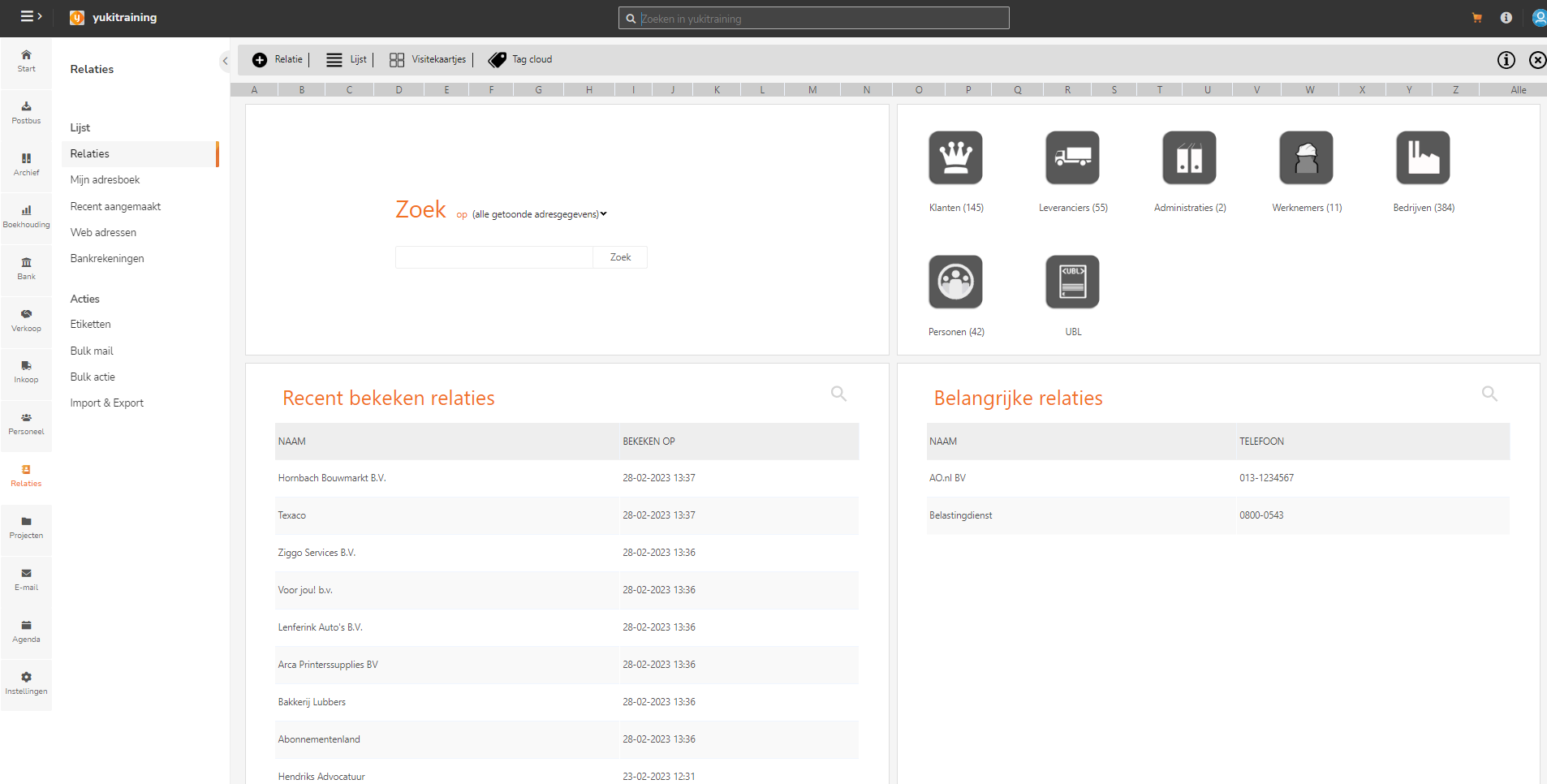The width and height of the screenshot is (1547, 784).
Task: Click the shopping cart icon in header
Action: click(1476, 18)
